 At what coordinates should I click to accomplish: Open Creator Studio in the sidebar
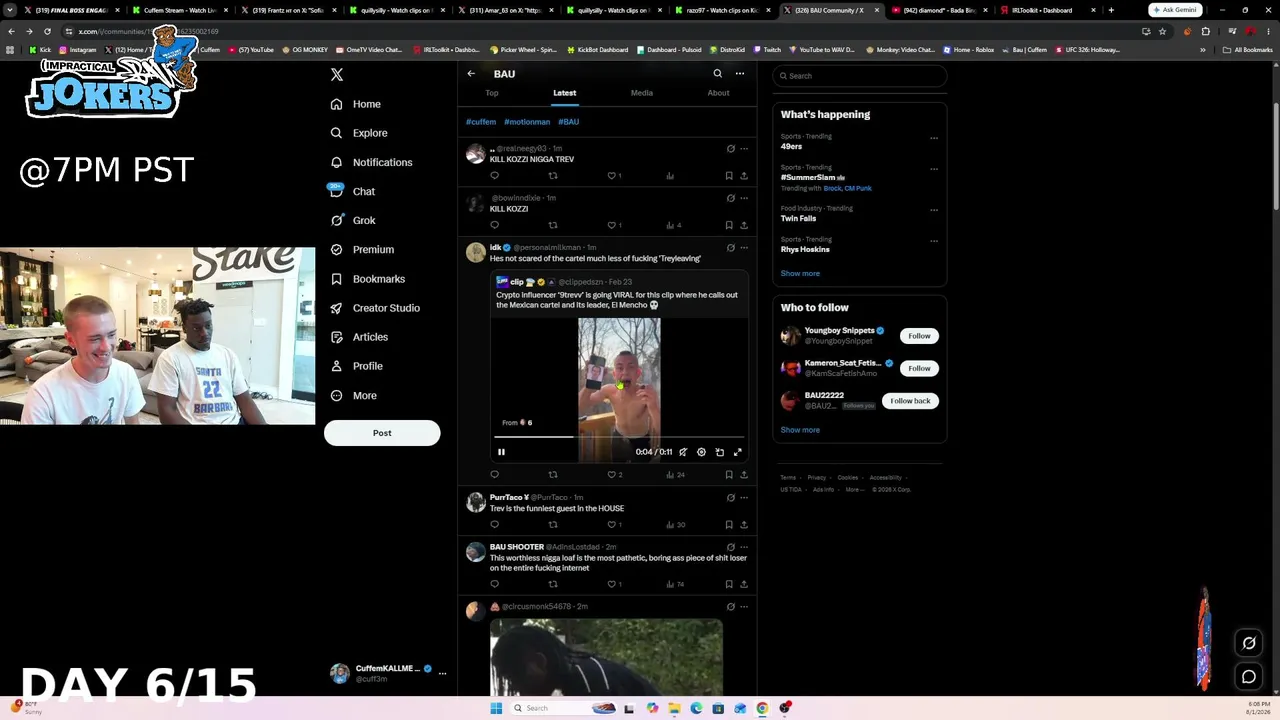[x=375, y=308]
